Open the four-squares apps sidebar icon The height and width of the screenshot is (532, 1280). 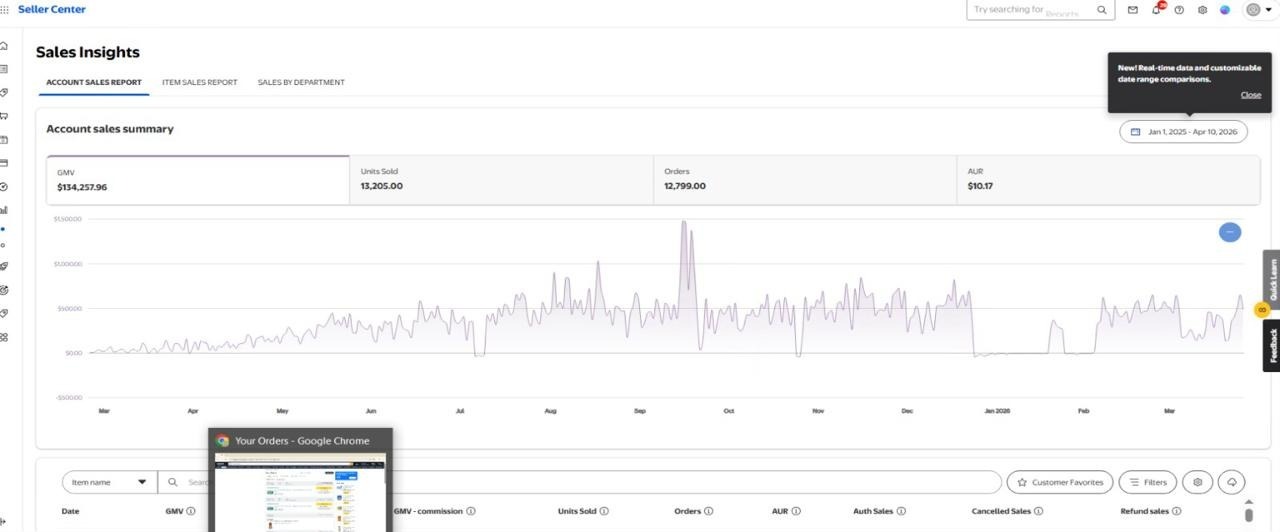(4, 337)
